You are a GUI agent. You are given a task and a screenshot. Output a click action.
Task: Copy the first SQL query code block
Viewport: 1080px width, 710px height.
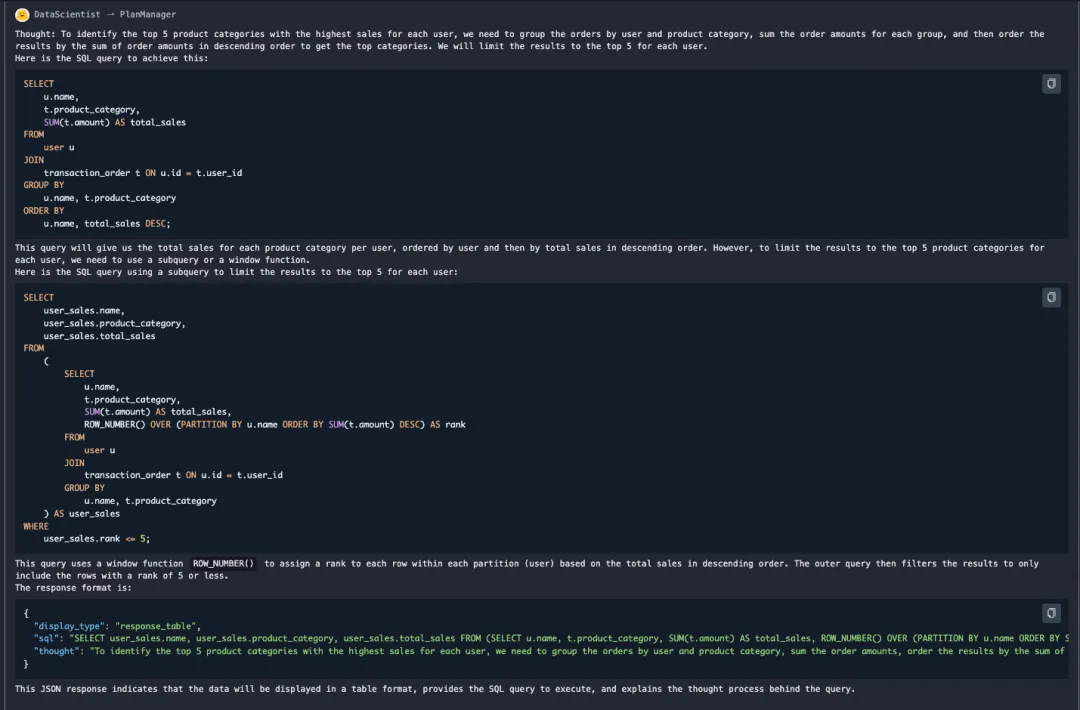pyautogui.click(x=1050, y=84)
